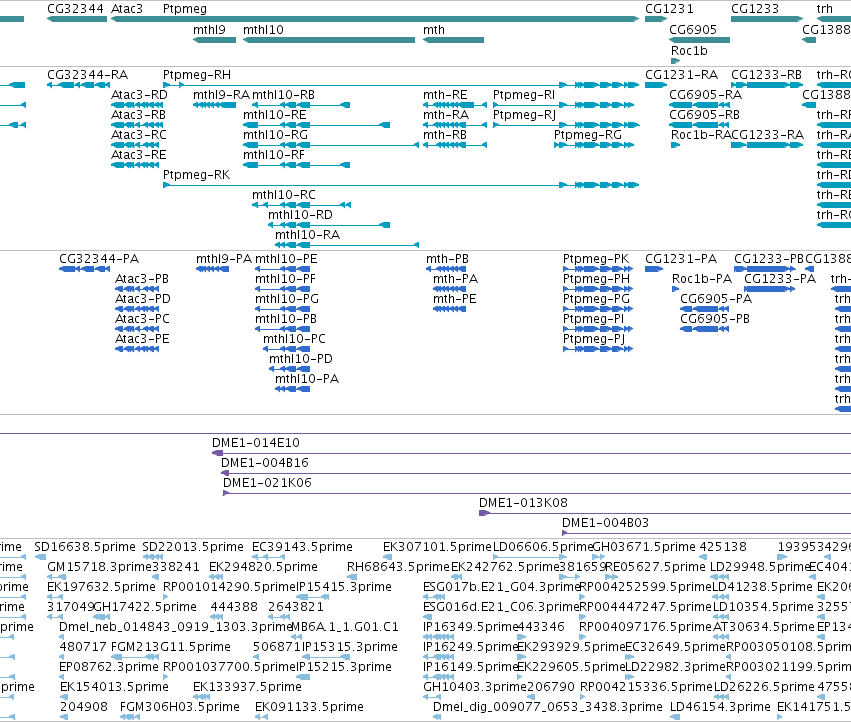Click EST EK091133.5prime
This screenshot has height=722, width=851.
309,707
